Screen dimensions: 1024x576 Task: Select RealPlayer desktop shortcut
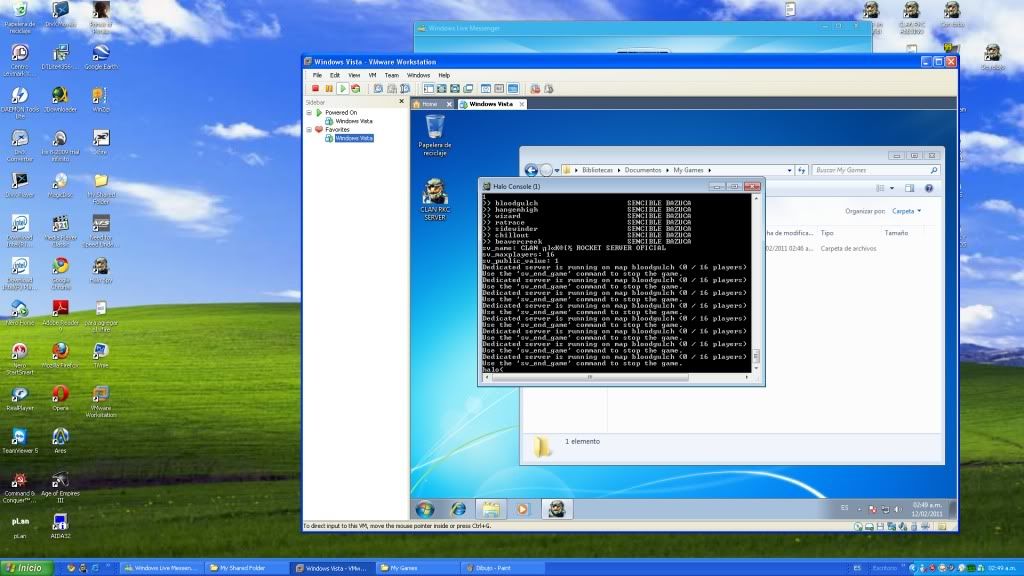pyautogui.click(x=20, y=398)
